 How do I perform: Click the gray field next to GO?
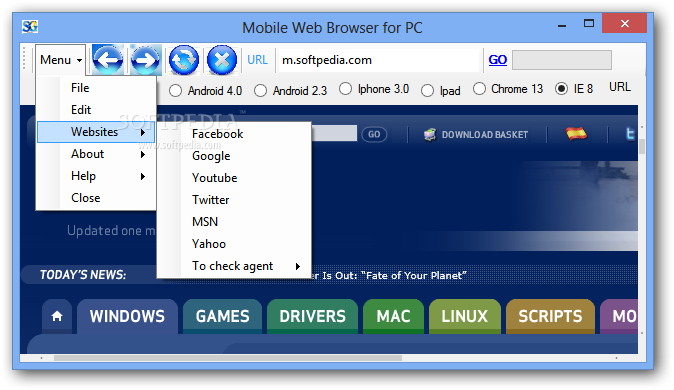pos(562,60)
